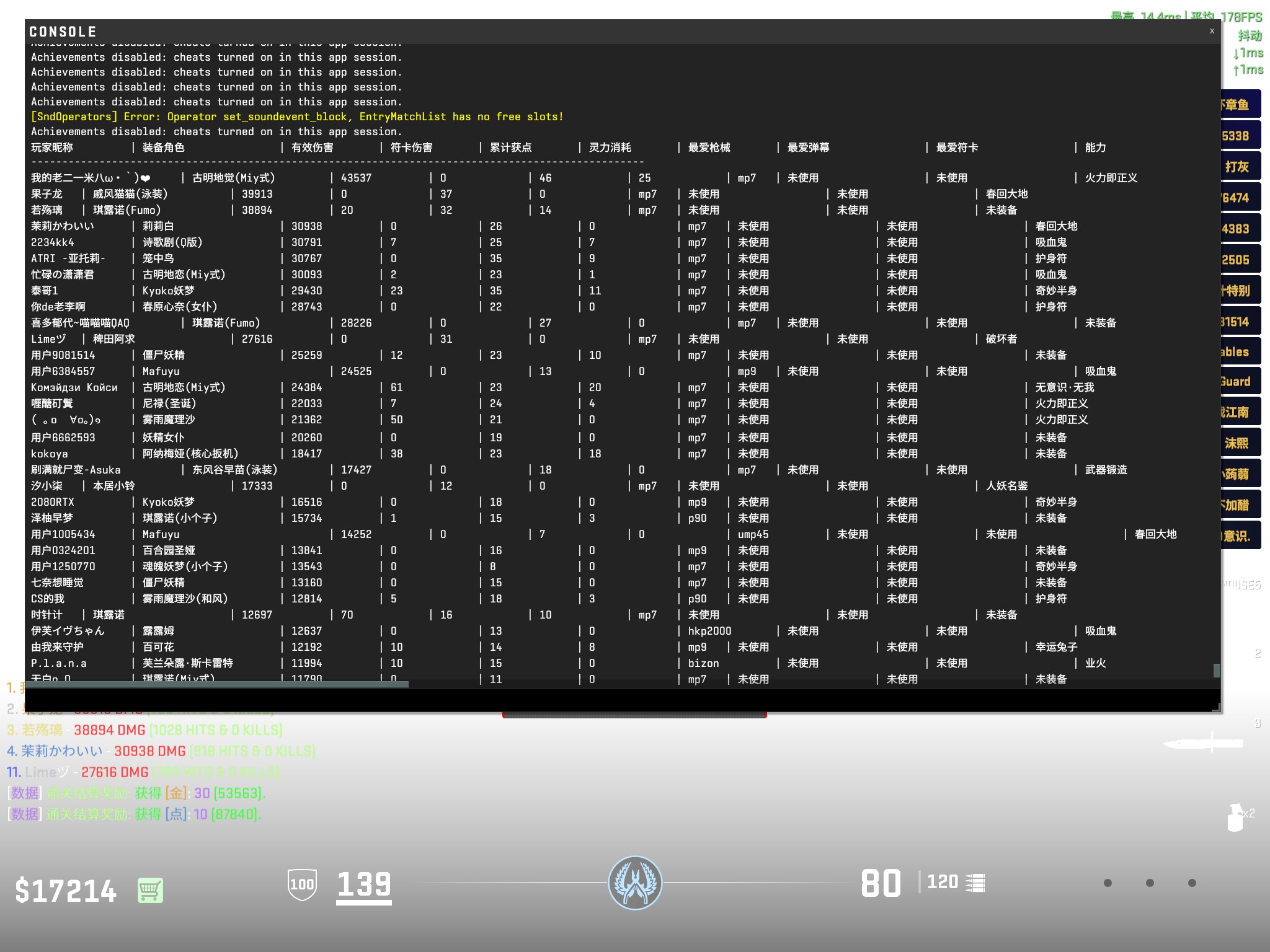Image resolution: width=1270 pixels, height=952 pixels.
Task: Click the $17214 money display
Action: tap(66, 891)
